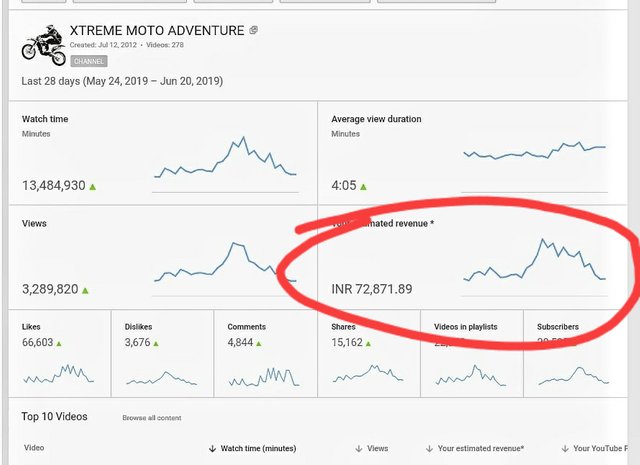Screen dimensions: 640x465
Task: Click the average duration value 4:05
Action: click(344, 185)
